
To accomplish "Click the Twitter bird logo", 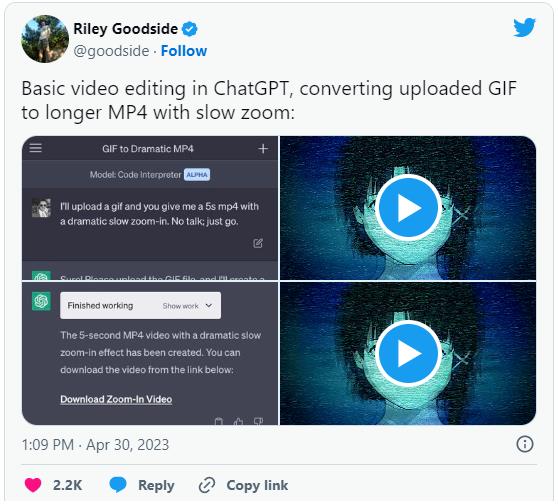I will [524, 27].
